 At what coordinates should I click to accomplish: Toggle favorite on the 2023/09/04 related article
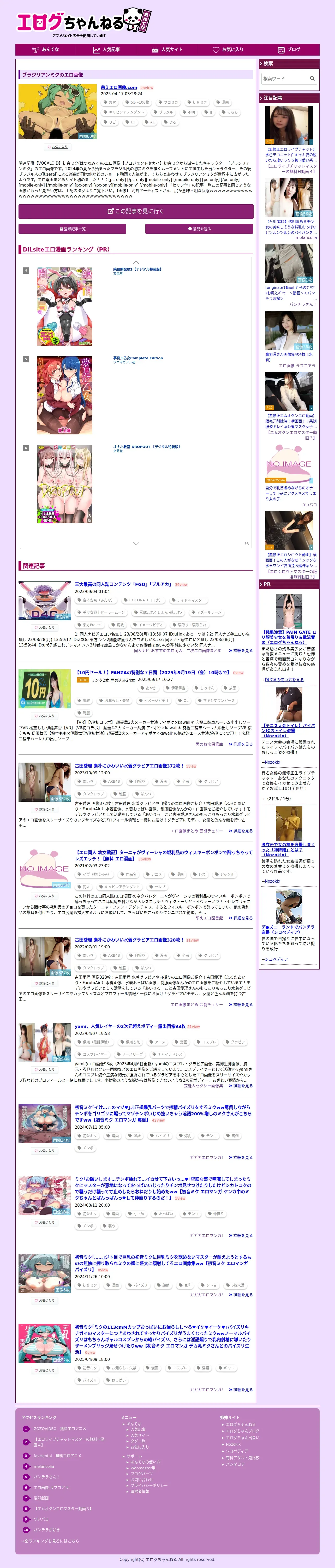44,627
